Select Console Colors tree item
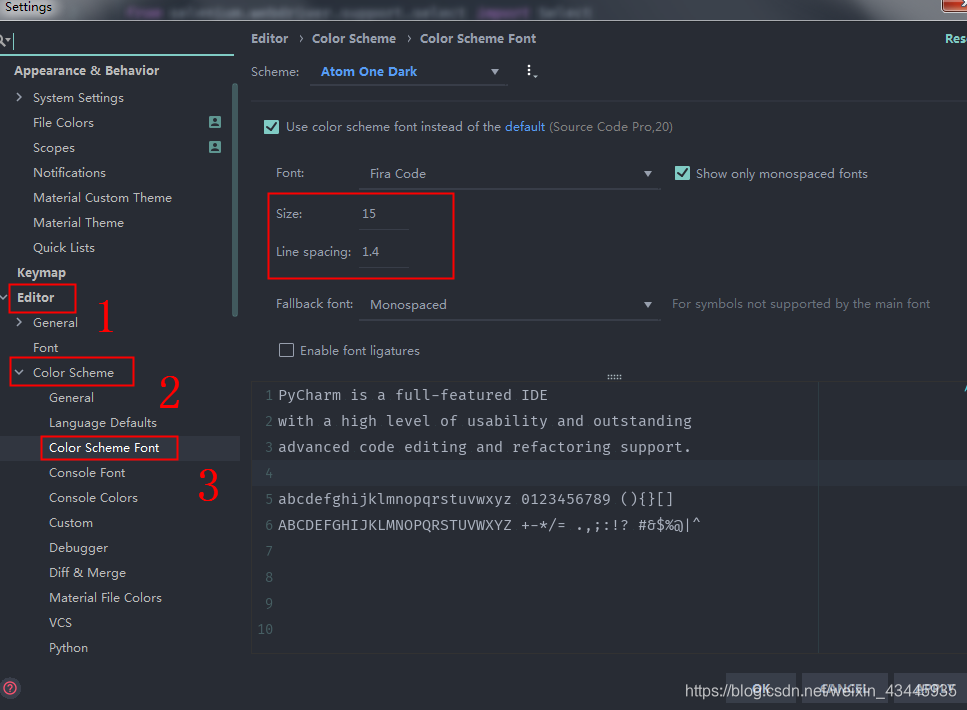The height and width of the screenshot is (710, 967). point(93,498)
